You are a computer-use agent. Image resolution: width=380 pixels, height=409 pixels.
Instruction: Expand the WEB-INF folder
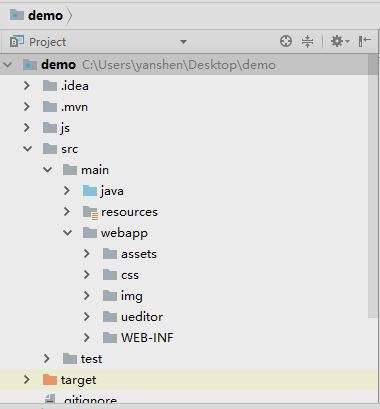(87, 338)
